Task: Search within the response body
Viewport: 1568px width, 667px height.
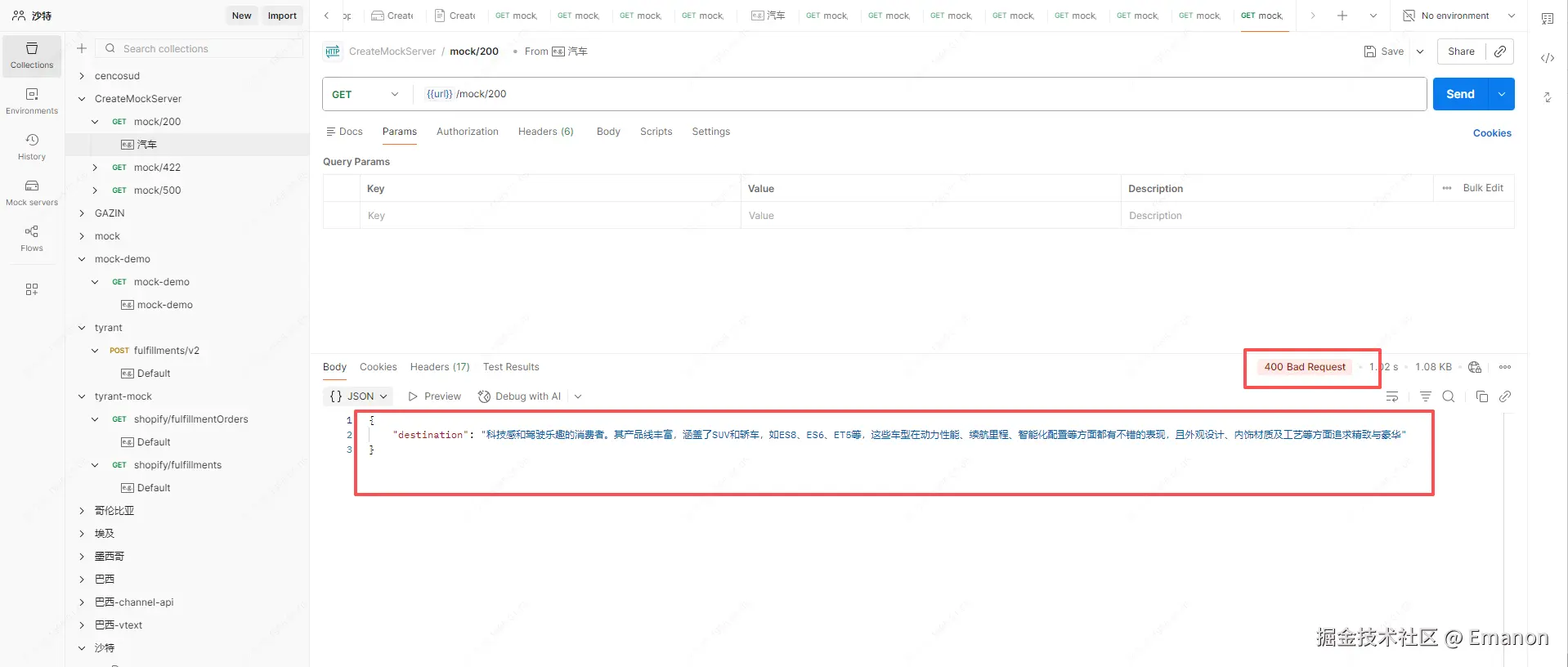Action: (x=1449, y=396)
